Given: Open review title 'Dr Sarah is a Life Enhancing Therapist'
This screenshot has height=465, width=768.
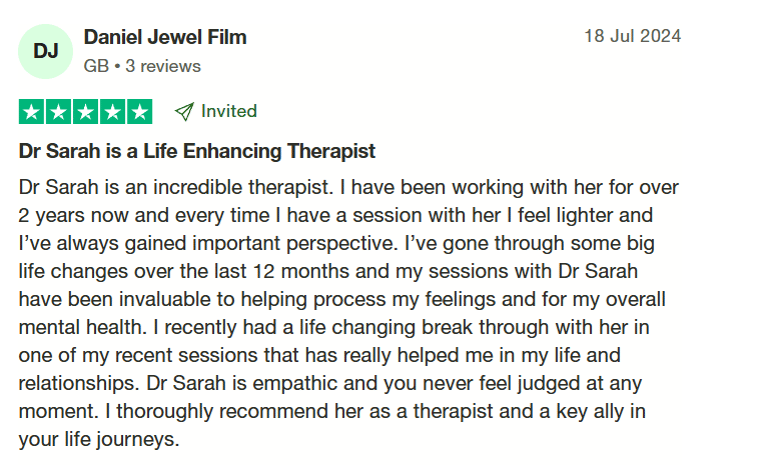Looking at the screenshot, I should point(197,151).
